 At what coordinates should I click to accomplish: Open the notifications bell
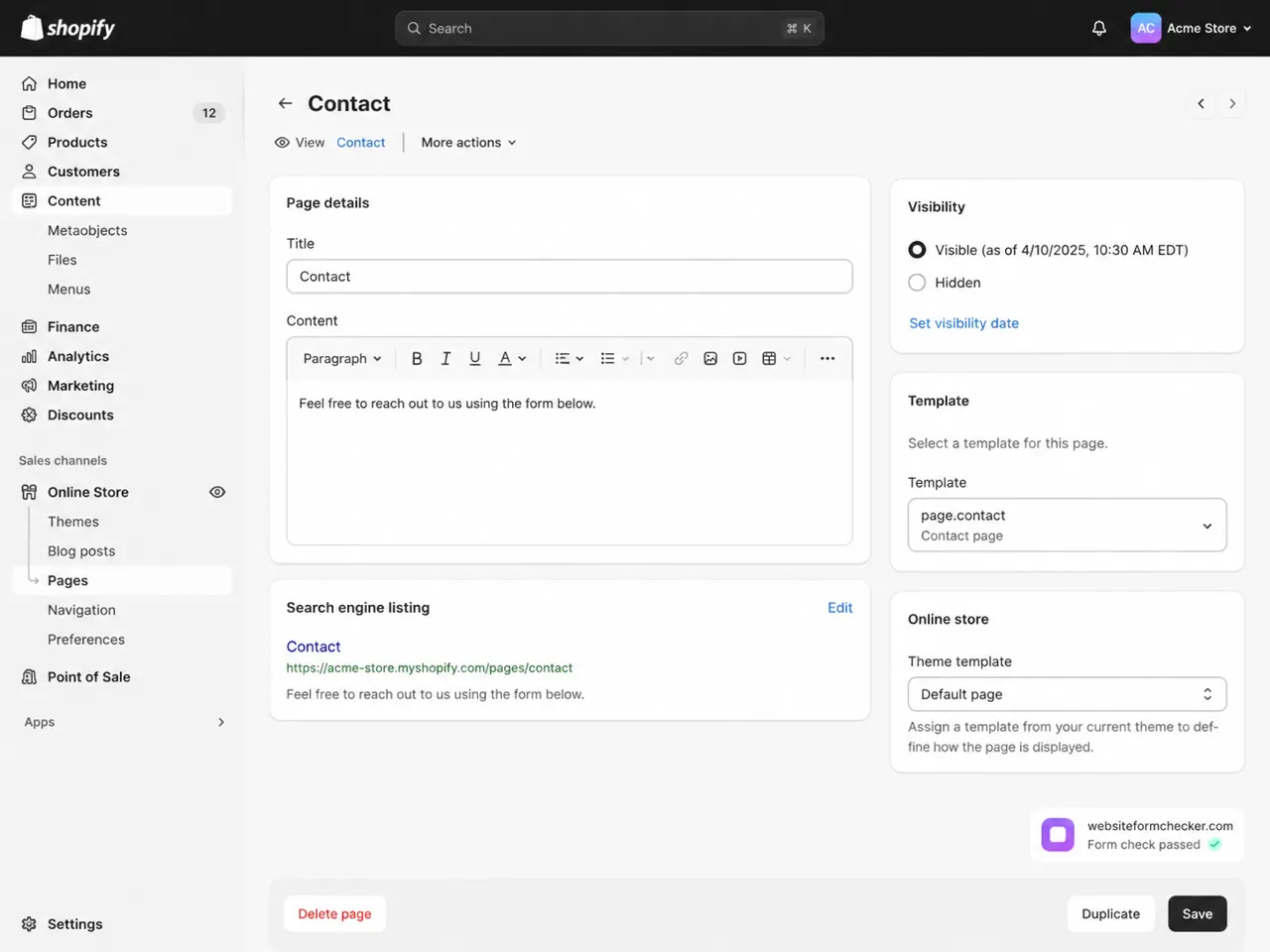click(1099, 28)
